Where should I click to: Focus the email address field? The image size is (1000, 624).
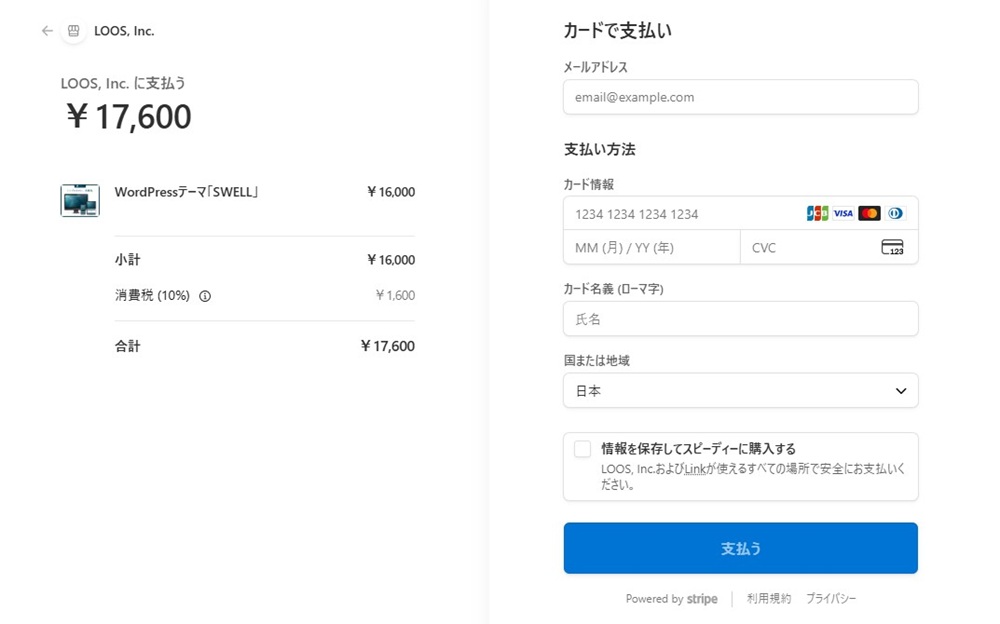pyautogui.click(x=740, y=97)
